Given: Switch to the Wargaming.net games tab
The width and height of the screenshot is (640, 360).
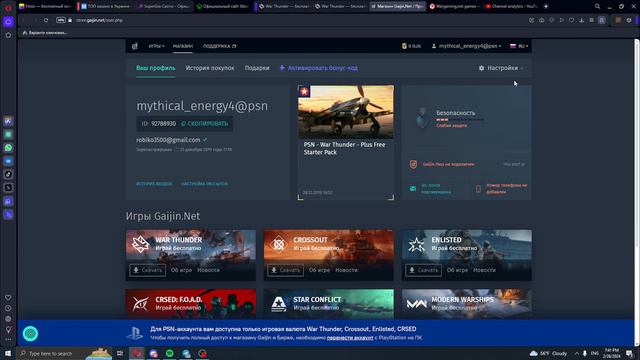Looking at the screenshot, I should click(455, 6).
